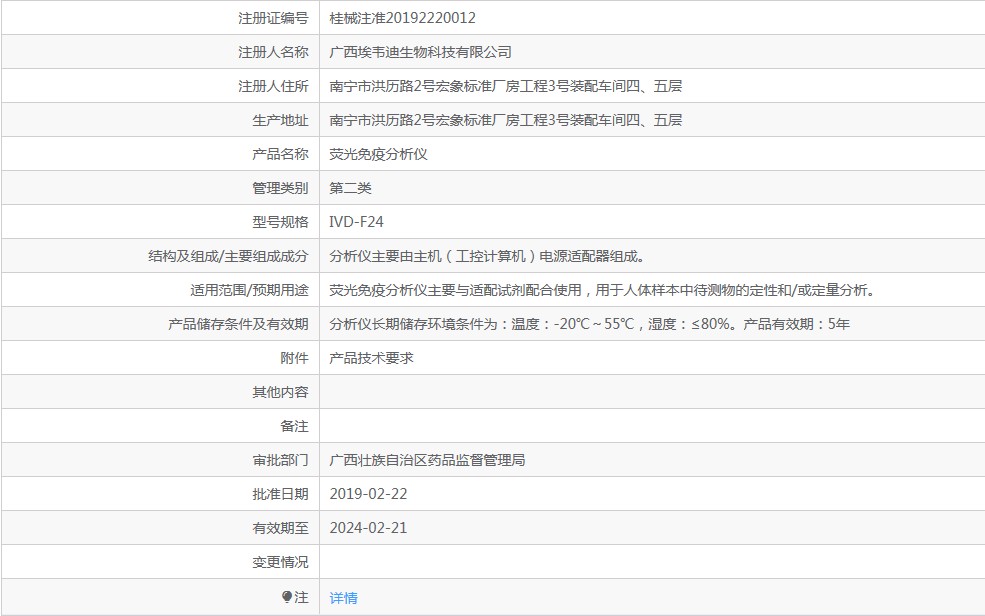Select company name 广西埃韦迪生物科技有限公司
The width and height of the screenshot is (985, 616).
[x=420, y=52]
